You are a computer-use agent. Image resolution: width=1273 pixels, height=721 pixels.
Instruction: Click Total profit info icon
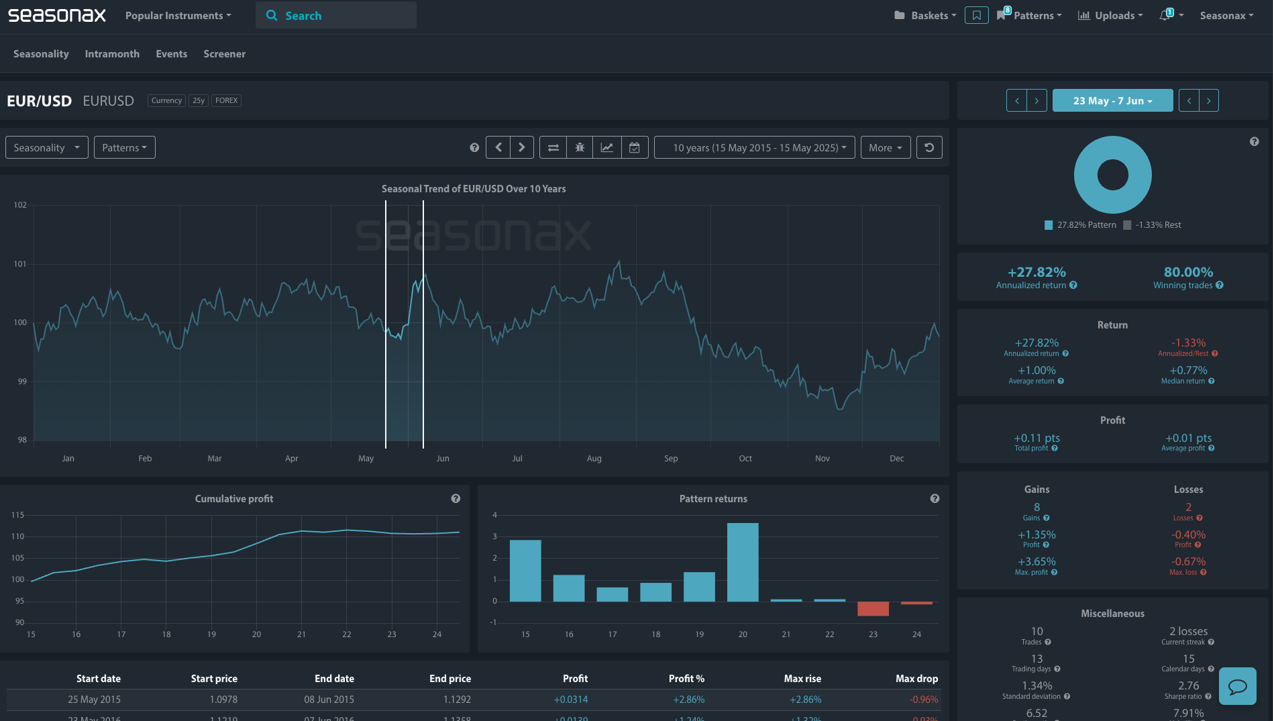pyautogui.click(x=1054, y=448)
